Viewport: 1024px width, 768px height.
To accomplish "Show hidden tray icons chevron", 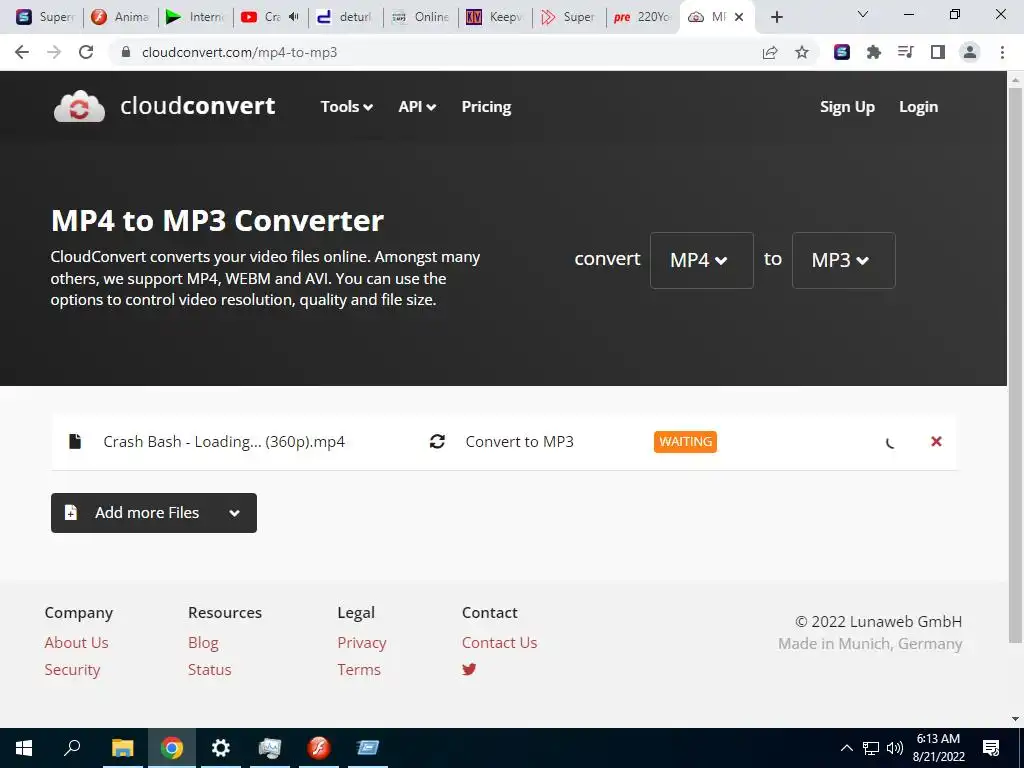I will click(846, 748).
